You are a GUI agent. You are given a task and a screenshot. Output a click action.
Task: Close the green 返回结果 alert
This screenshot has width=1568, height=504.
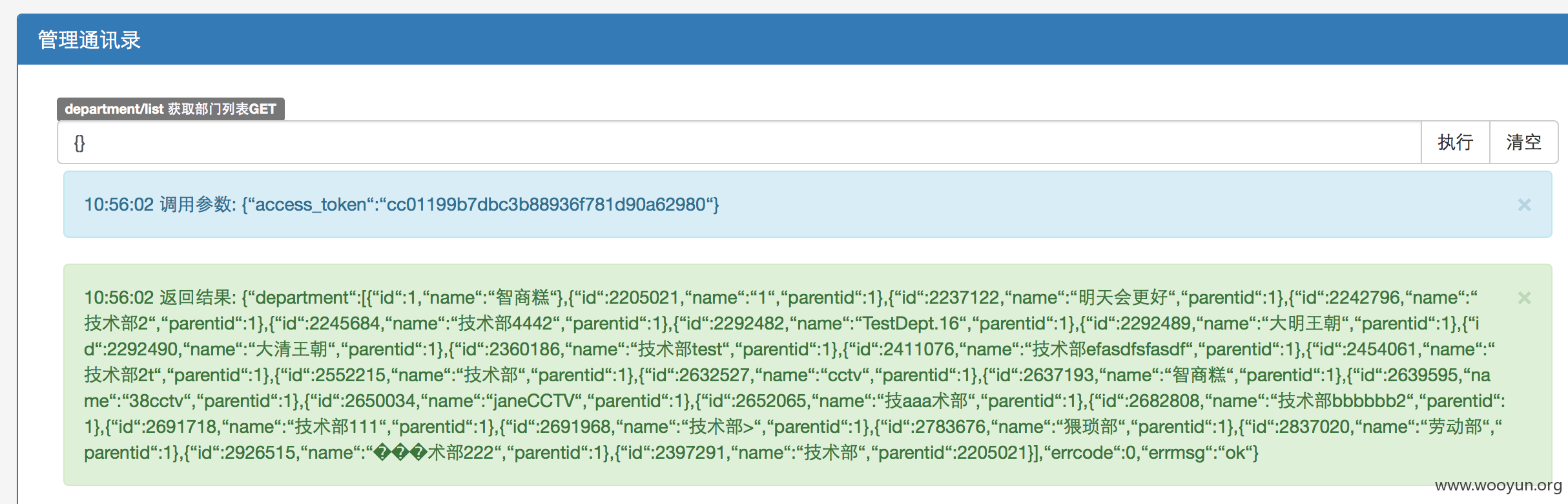point(1524,298)
